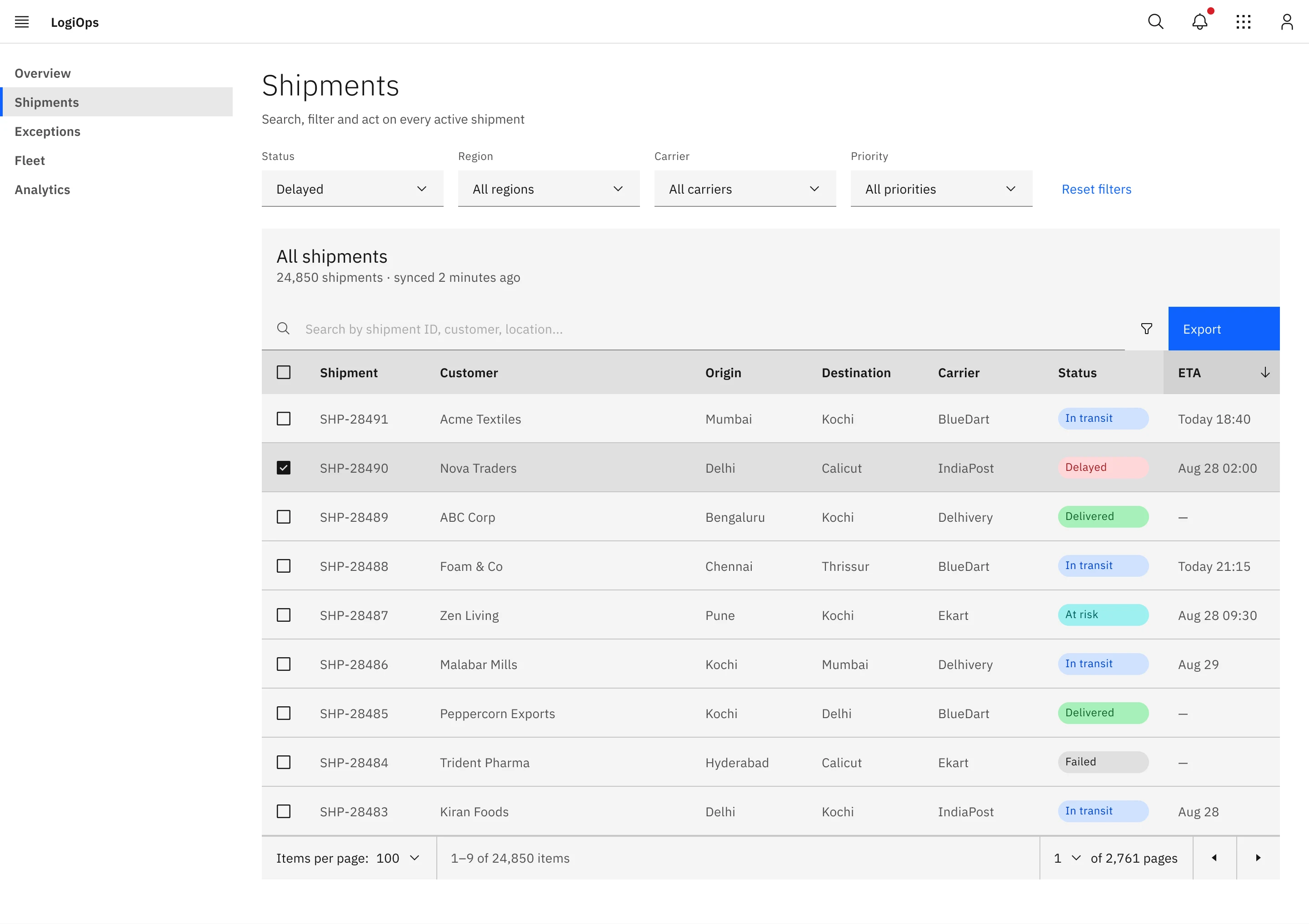
Task: Sort by the Destination column header
Action: [x=856, y=373]
